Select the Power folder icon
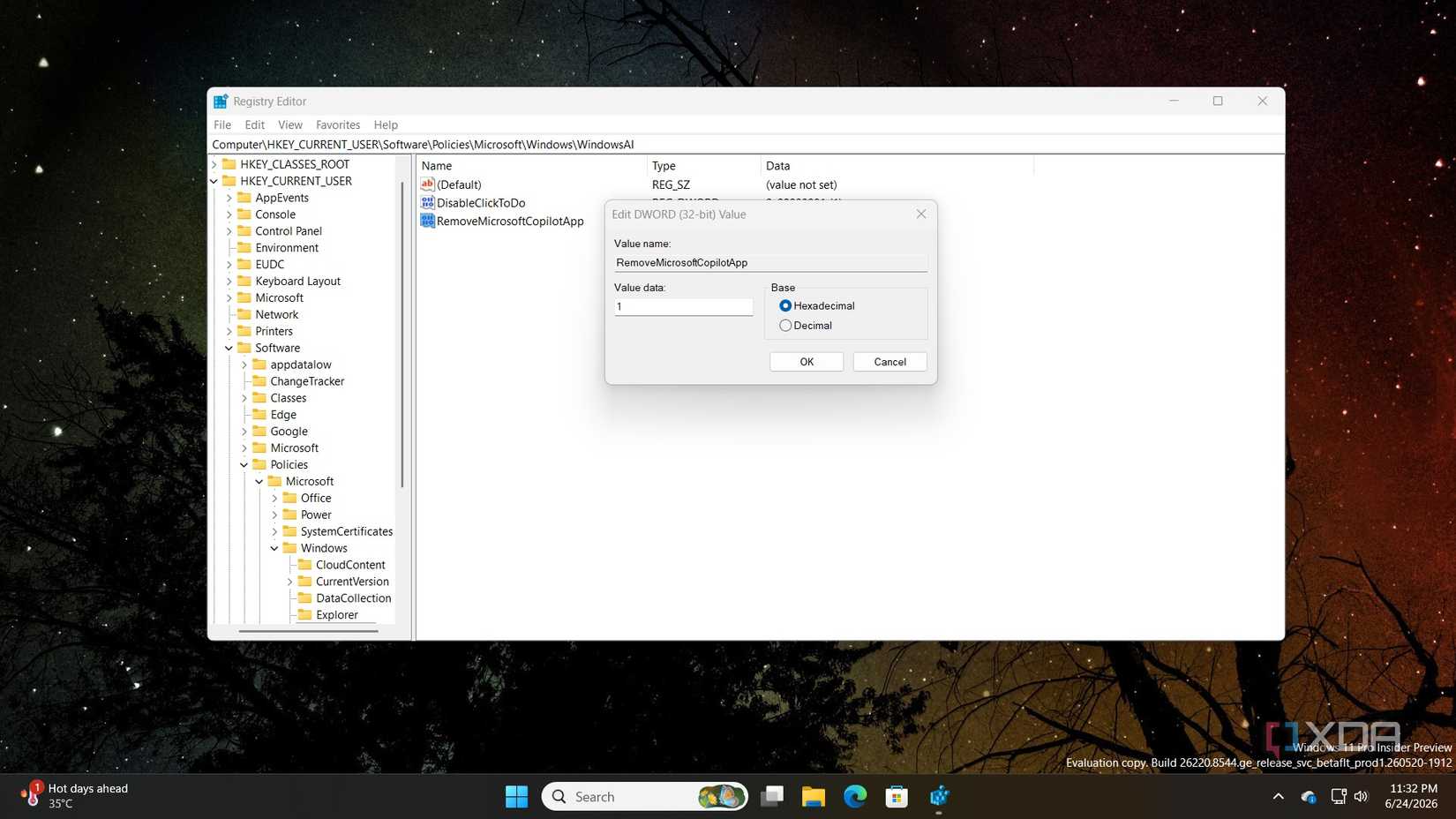Screen dimensions: 1456x819 289,515
